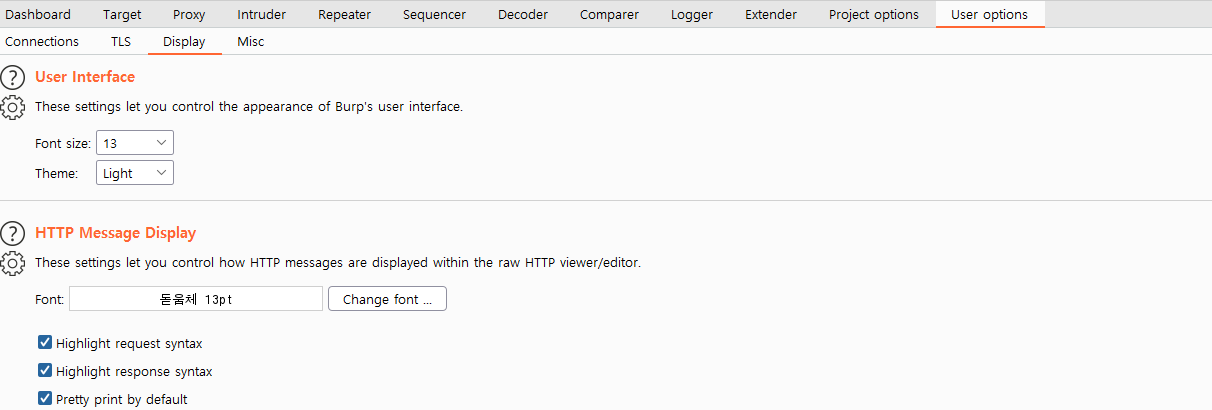Switch to the TLS sub-tab
This screenshot has width=1212, height=410.
pos(120,42)
